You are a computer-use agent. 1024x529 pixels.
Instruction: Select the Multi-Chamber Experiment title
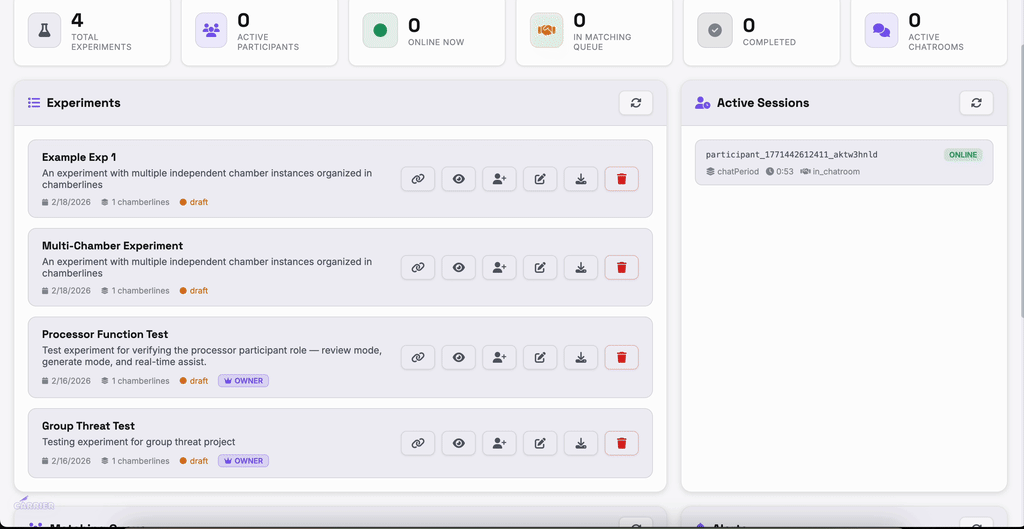[x=112, y=246]
